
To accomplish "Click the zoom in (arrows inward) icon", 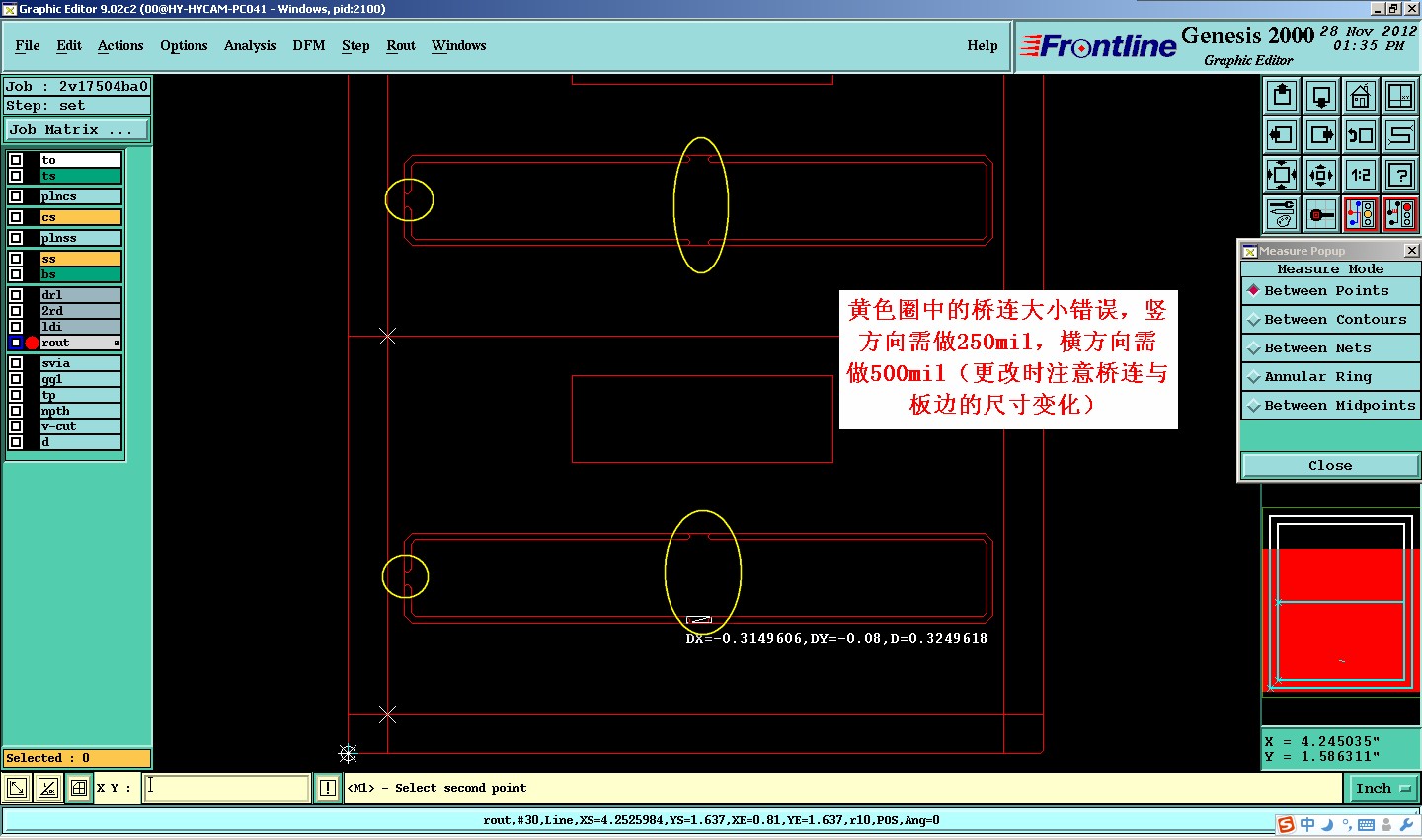I will tap(1282, 175).
